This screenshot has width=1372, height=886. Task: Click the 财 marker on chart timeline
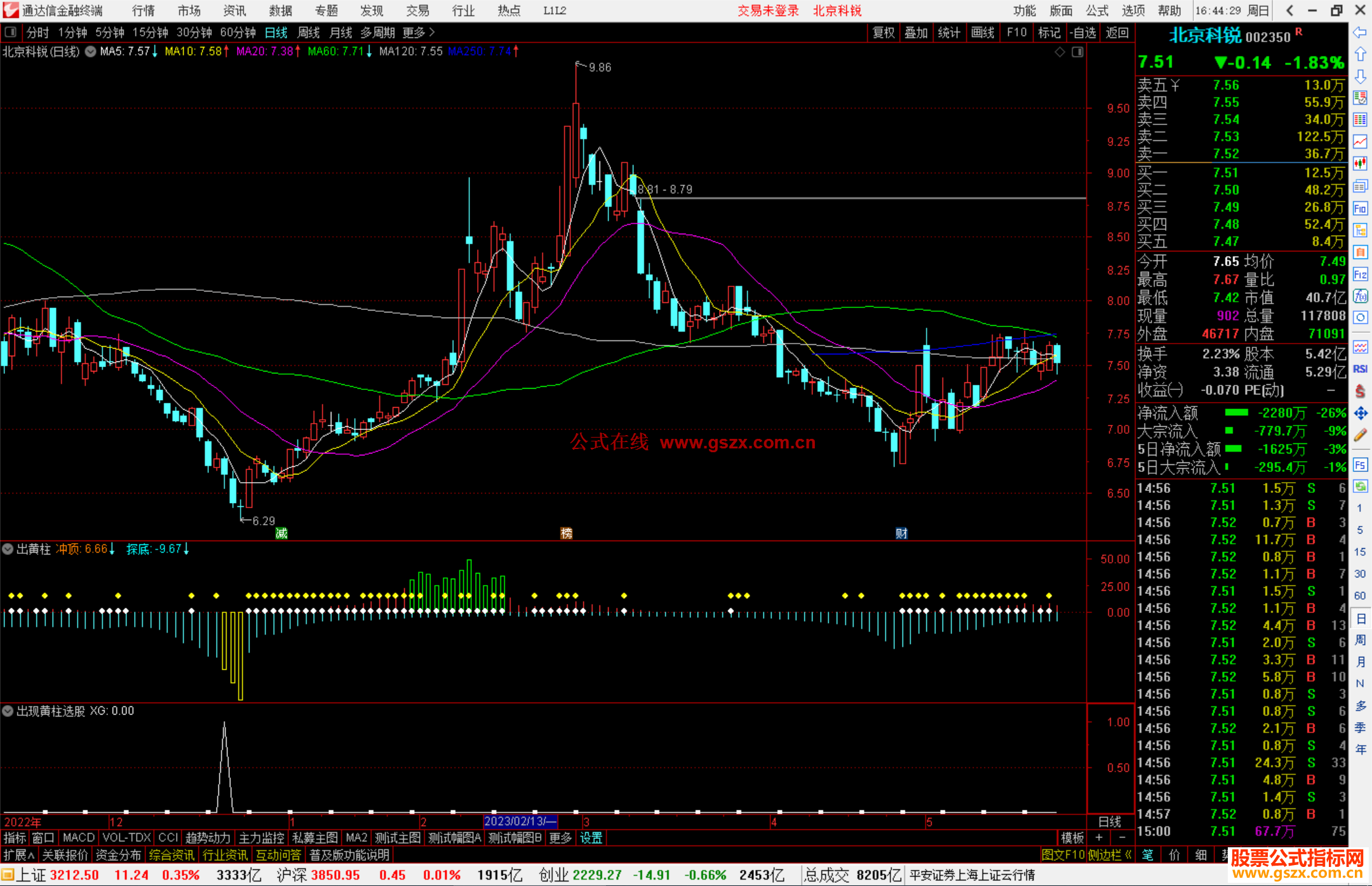pyautogui.click(x=901, y=533)
